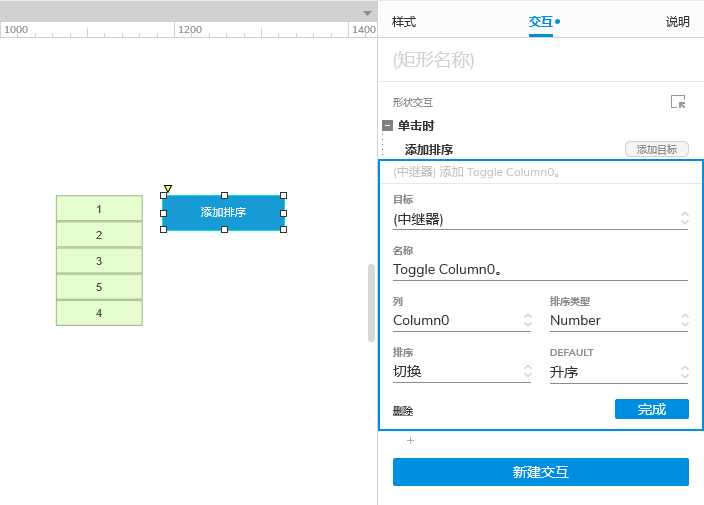The image size is (704, 505).
Task: Open the 列 Column0 dropdown
Action: point(461,320)
